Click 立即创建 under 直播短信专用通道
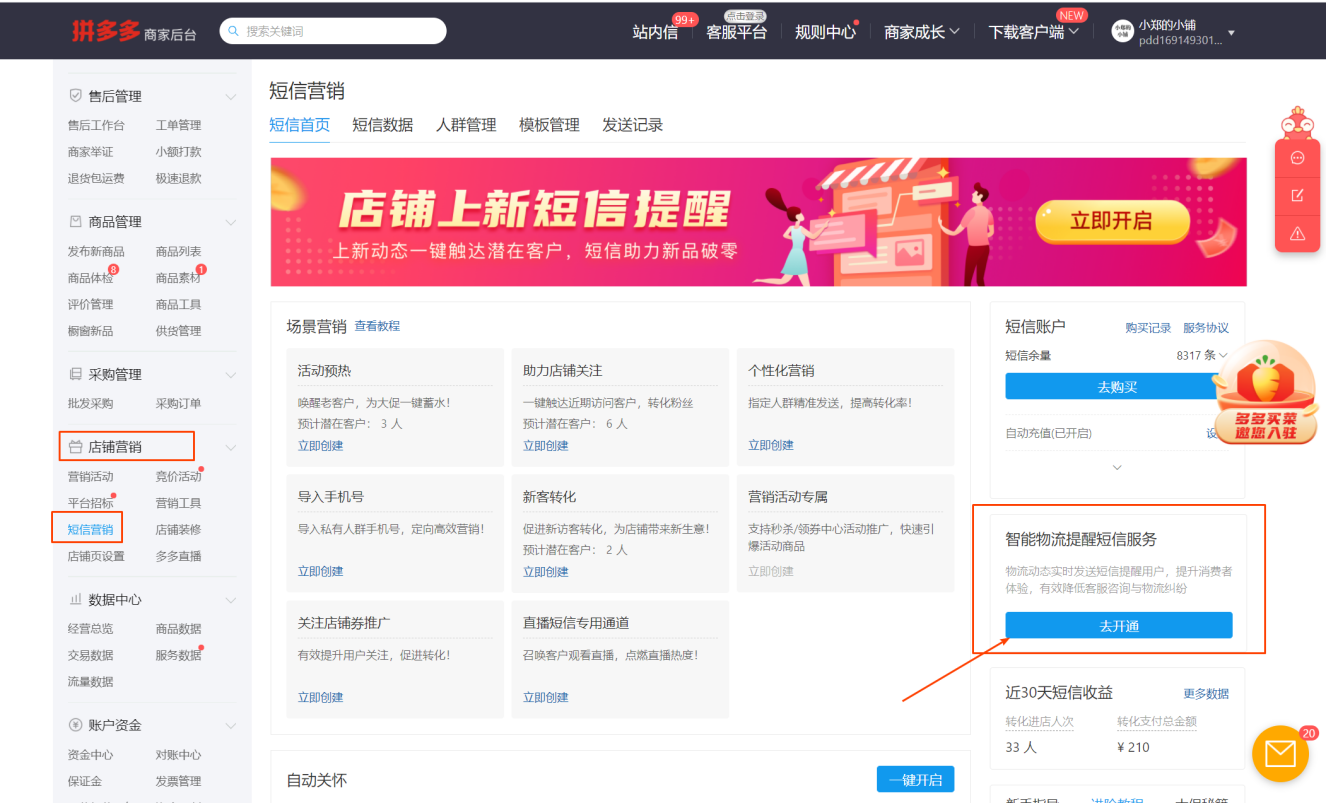 546,698
